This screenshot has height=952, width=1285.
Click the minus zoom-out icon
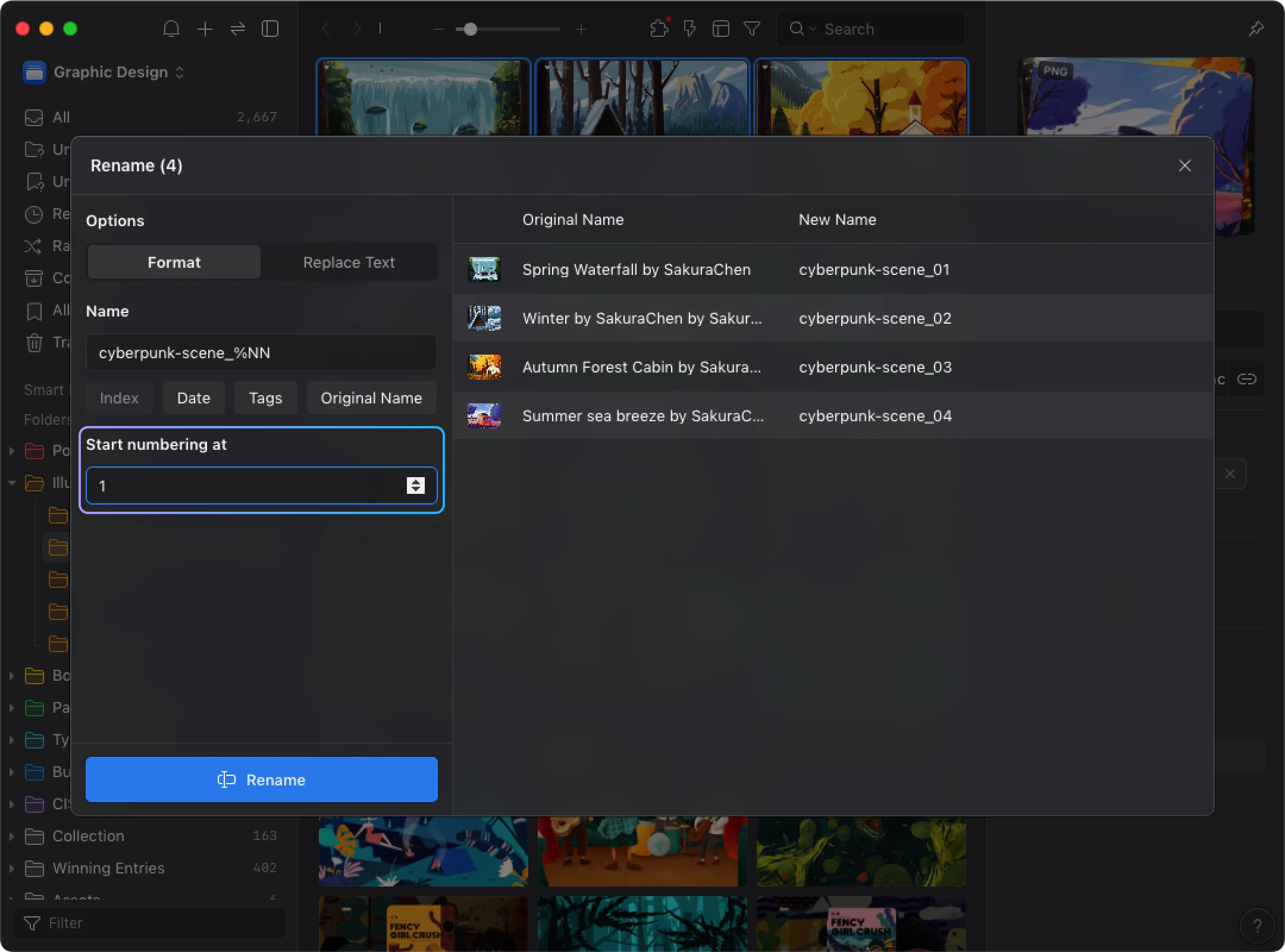tap(438, 29)
